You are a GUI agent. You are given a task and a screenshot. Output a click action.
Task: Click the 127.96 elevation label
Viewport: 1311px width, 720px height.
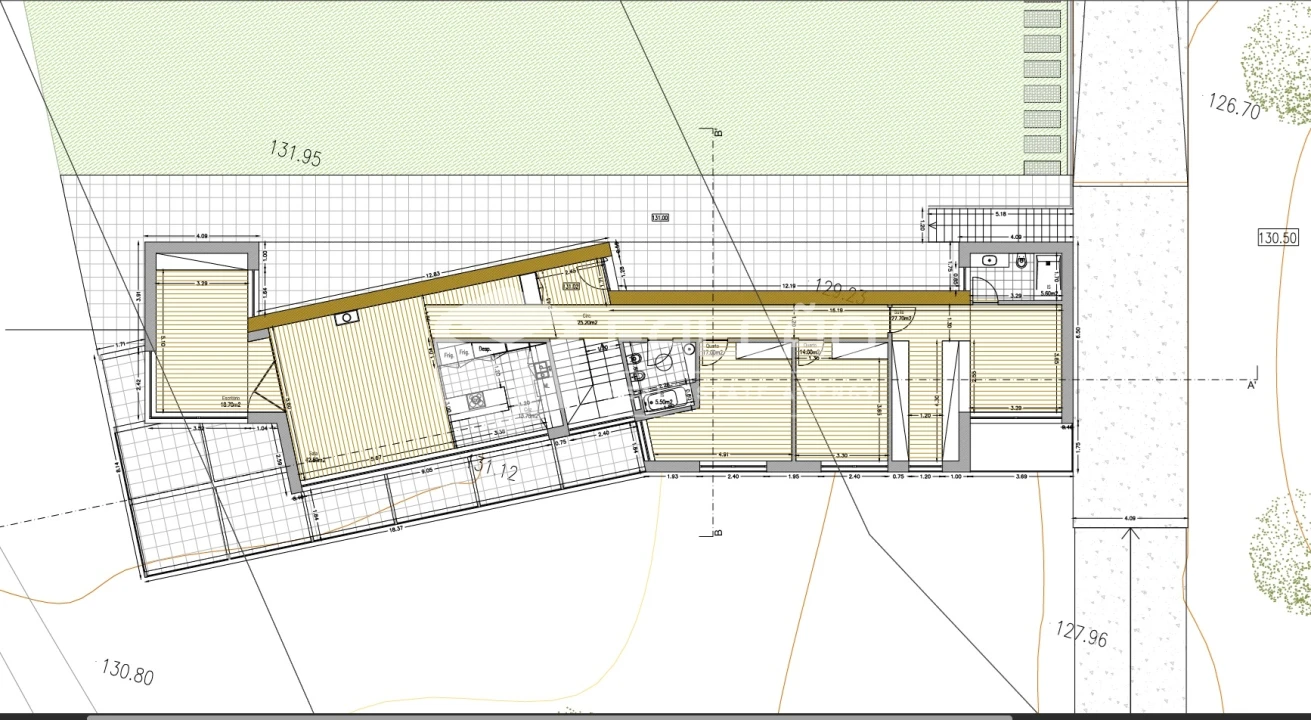[x=1082, y=634]
